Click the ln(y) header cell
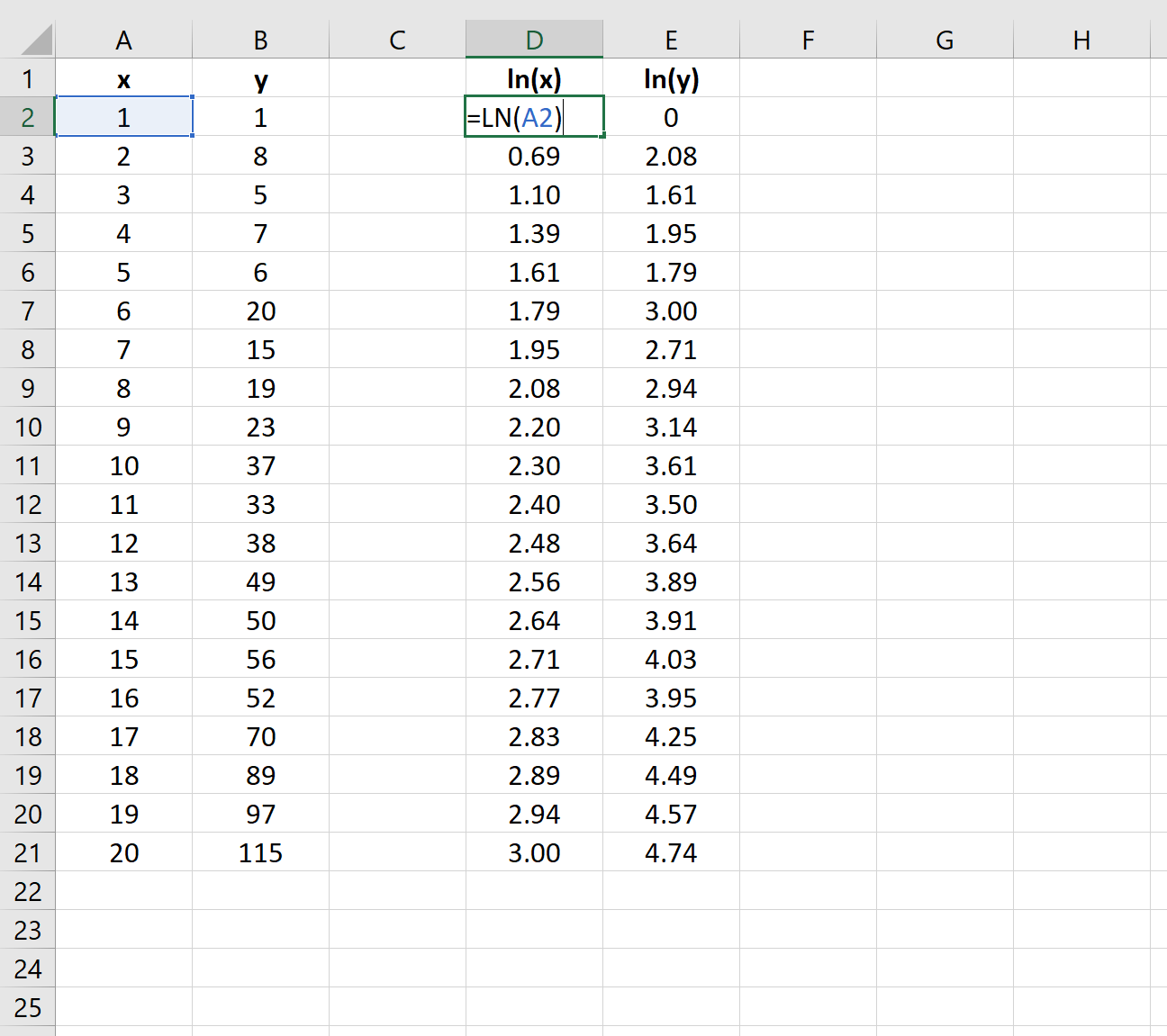The width and height of the screenshot is (1167, 1036). pyautogui.click(x=671, y=78)
